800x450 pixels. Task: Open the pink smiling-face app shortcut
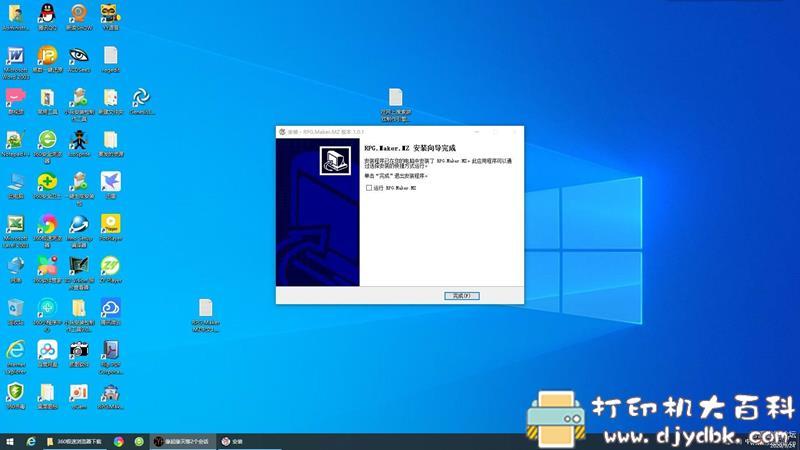16,101
